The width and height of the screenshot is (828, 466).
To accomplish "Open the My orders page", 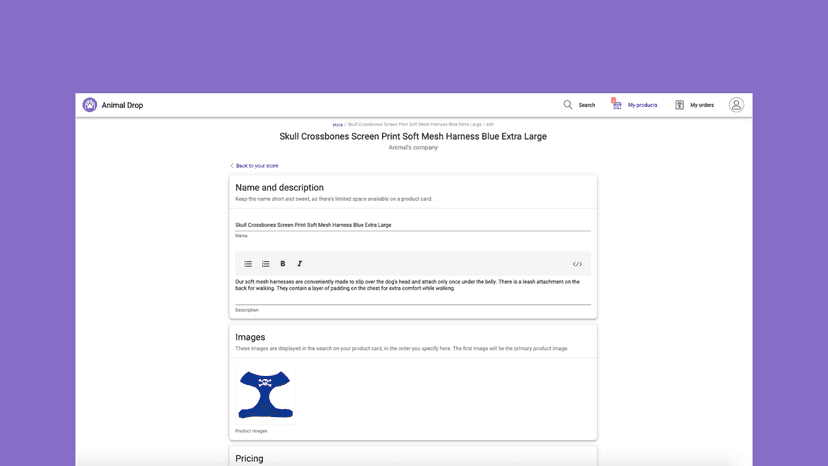I will pos(702,105).
